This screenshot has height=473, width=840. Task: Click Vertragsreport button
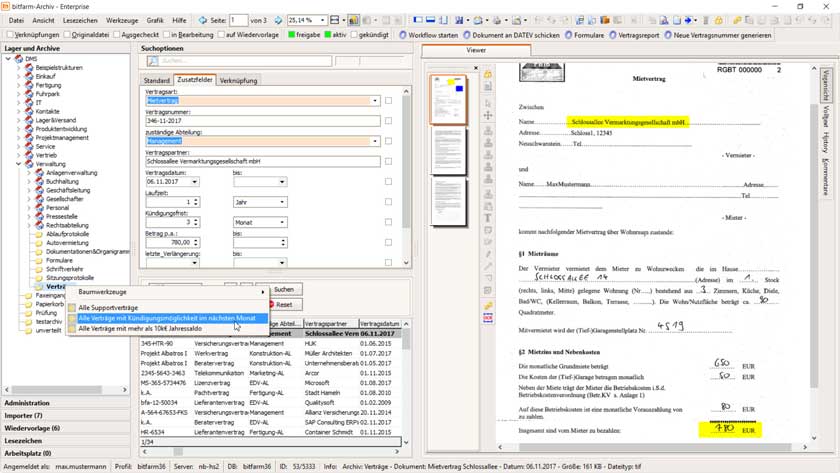coord(635,35)
